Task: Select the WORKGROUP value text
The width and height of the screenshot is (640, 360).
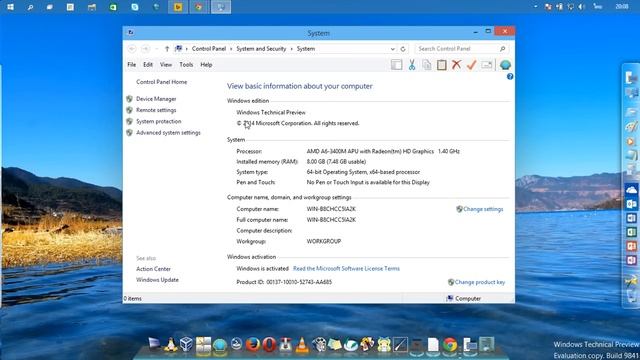Action: click(324, 242)
